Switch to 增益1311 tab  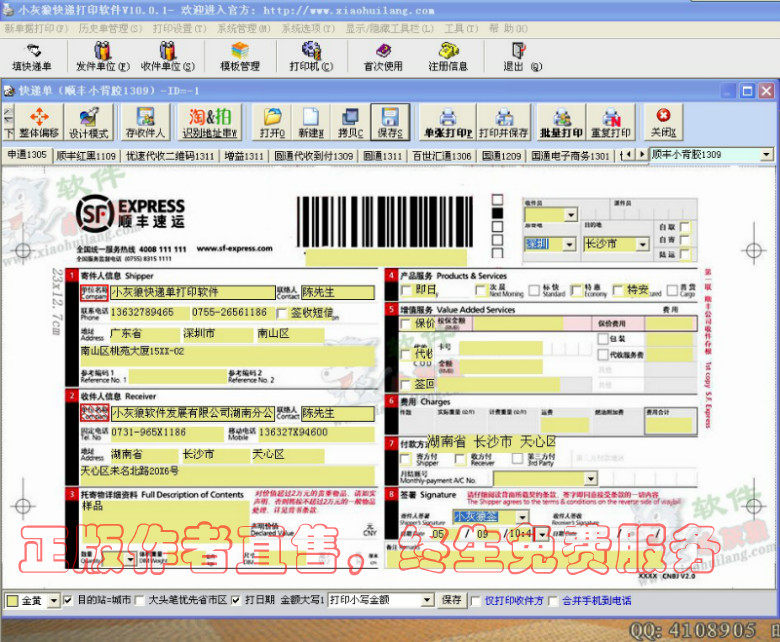pos(244,156)
